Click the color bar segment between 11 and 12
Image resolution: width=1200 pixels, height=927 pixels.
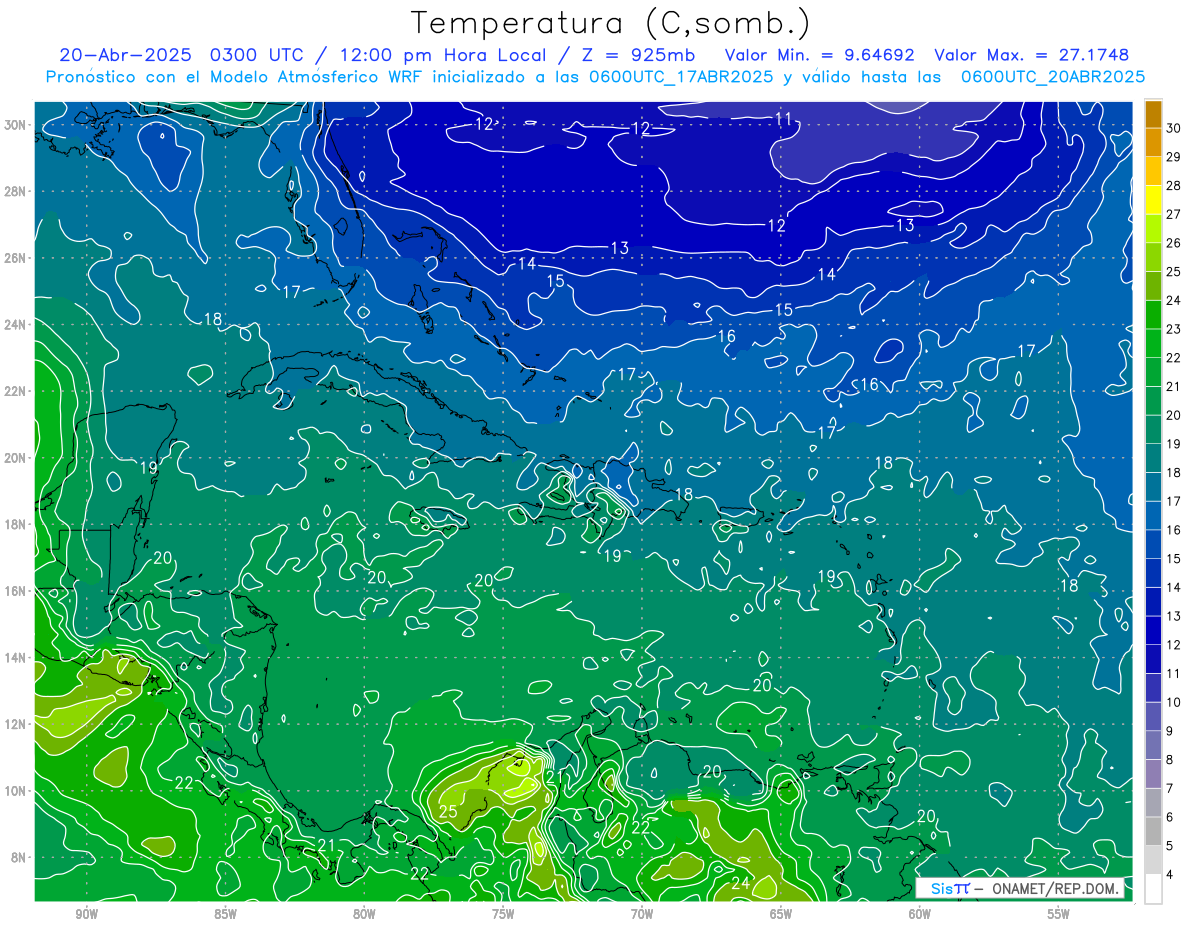pos(1153,659)
